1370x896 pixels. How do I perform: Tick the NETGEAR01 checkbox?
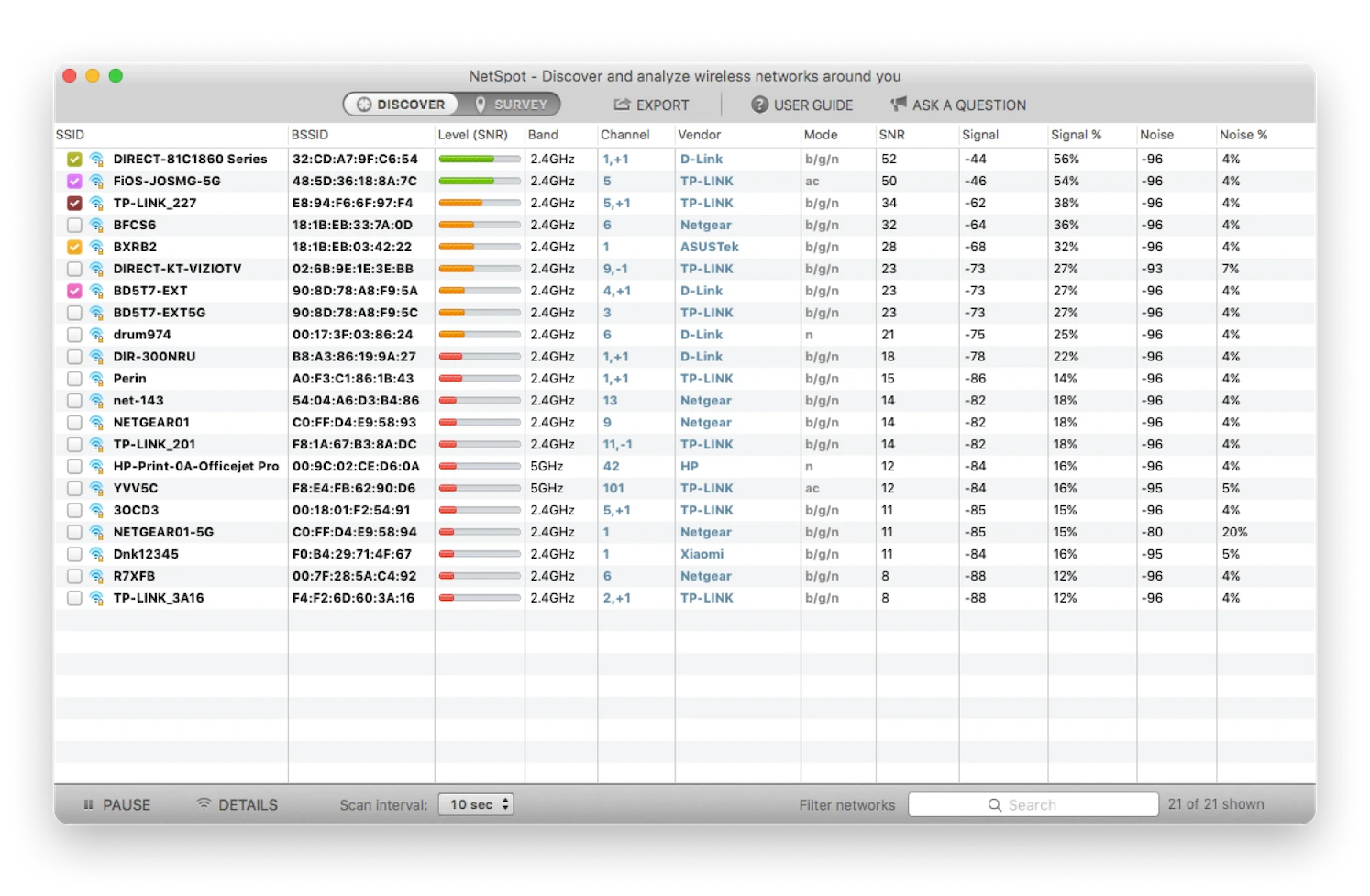(74, 423)
